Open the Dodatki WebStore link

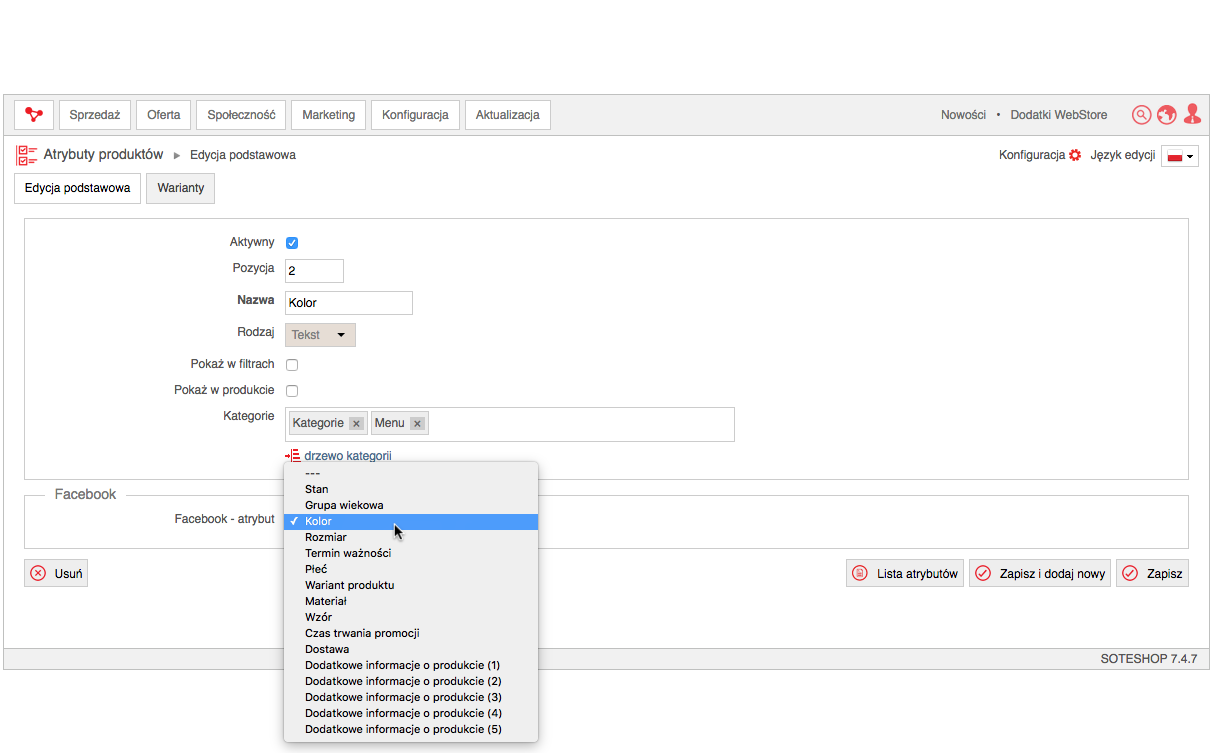(x=1059, y=115)
